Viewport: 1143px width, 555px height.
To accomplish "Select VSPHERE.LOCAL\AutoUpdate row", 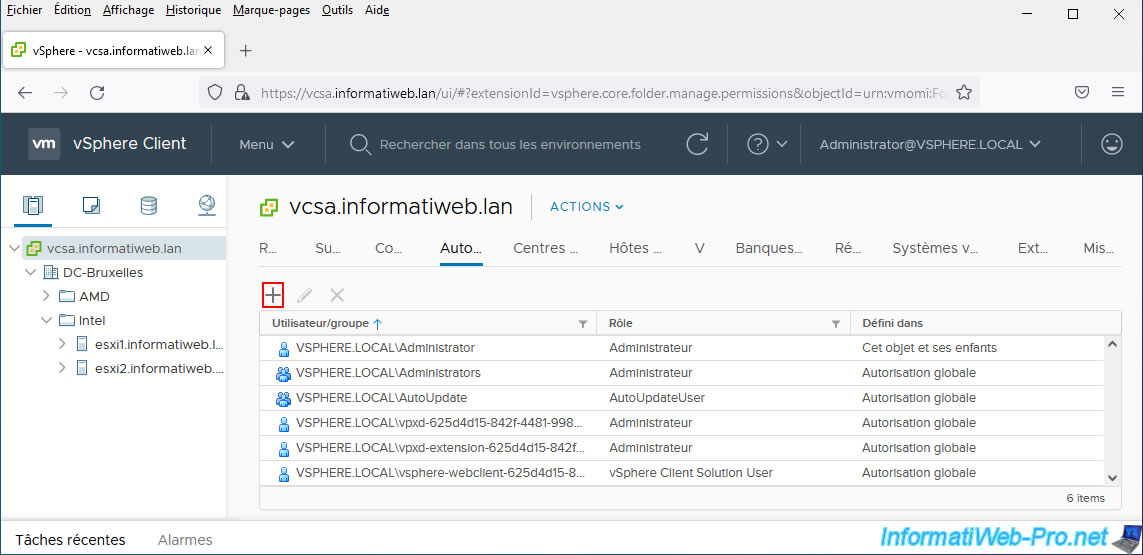I will 681,398.
